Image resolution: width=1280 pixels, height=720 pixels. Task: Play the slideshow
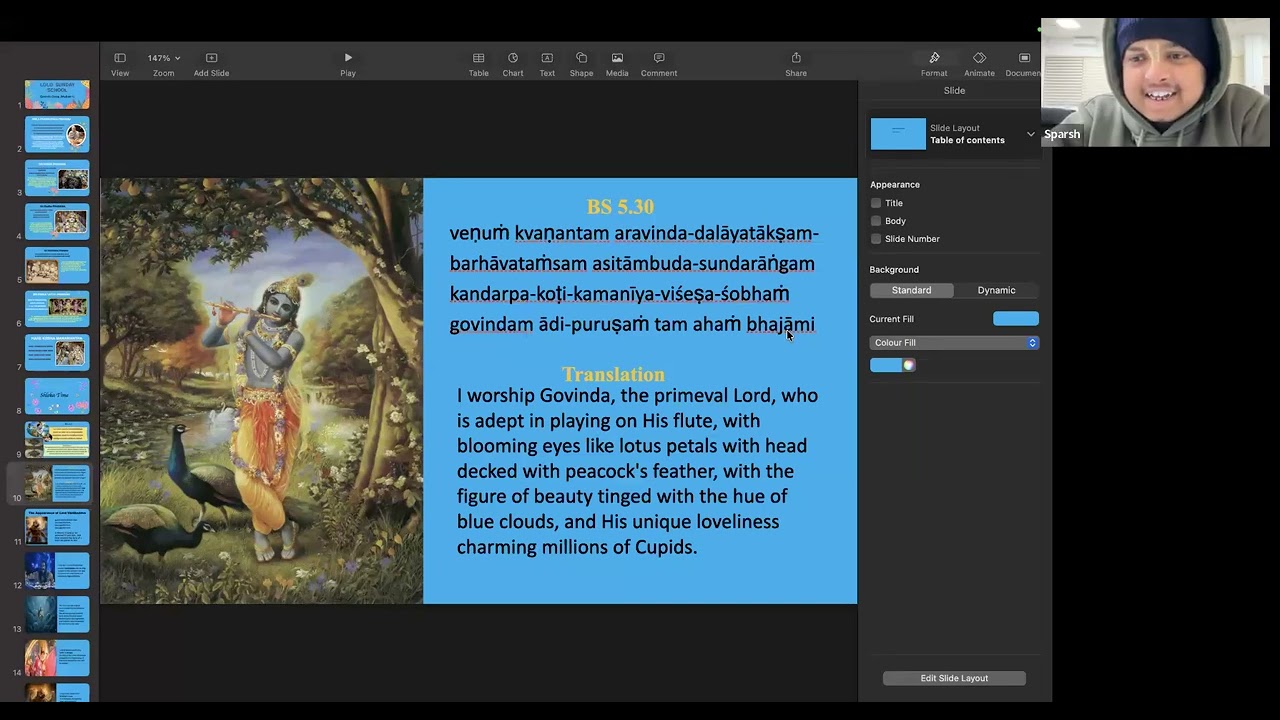(x=348, y=58)
